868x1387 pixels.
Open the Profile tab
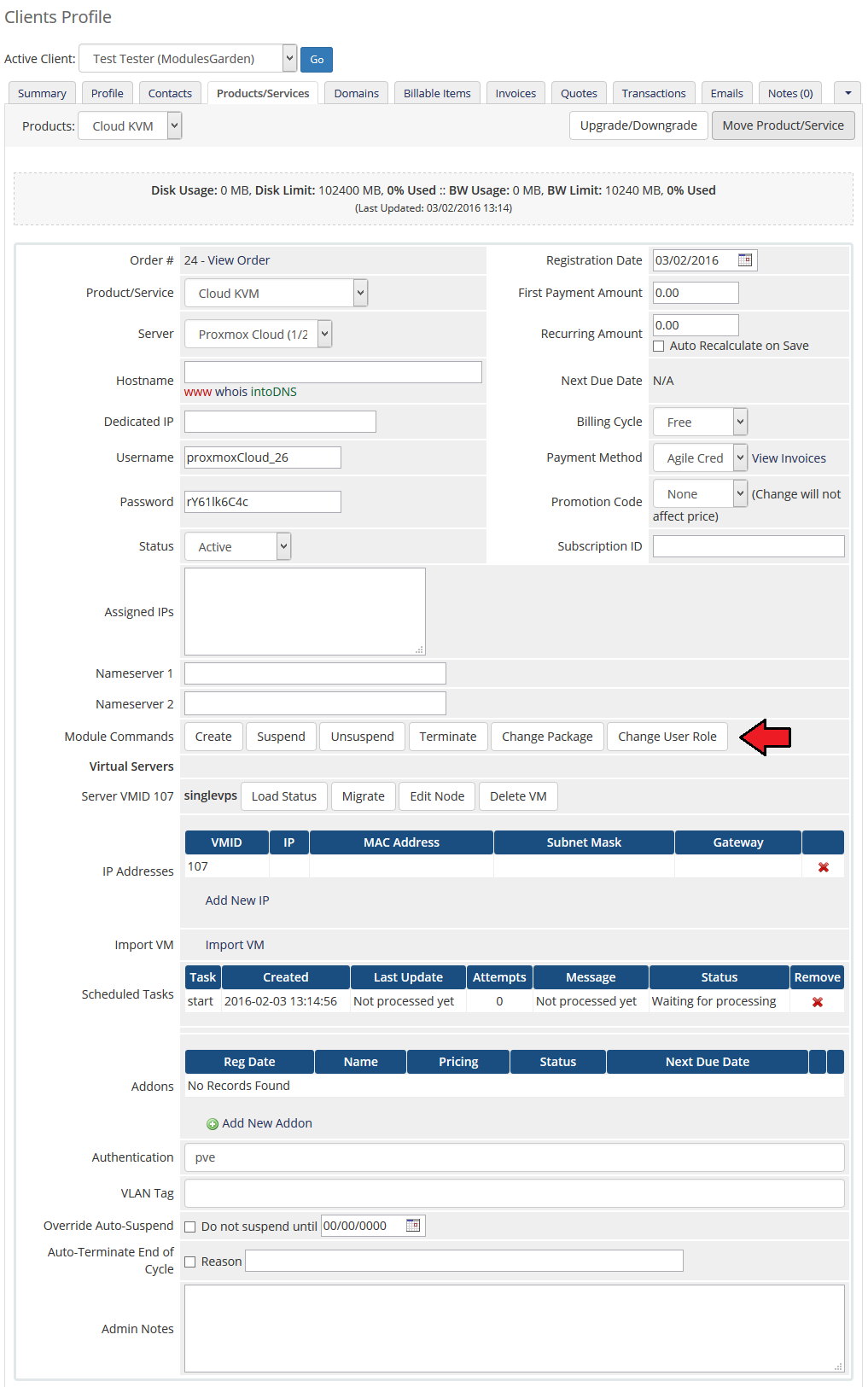coord(108,93)
